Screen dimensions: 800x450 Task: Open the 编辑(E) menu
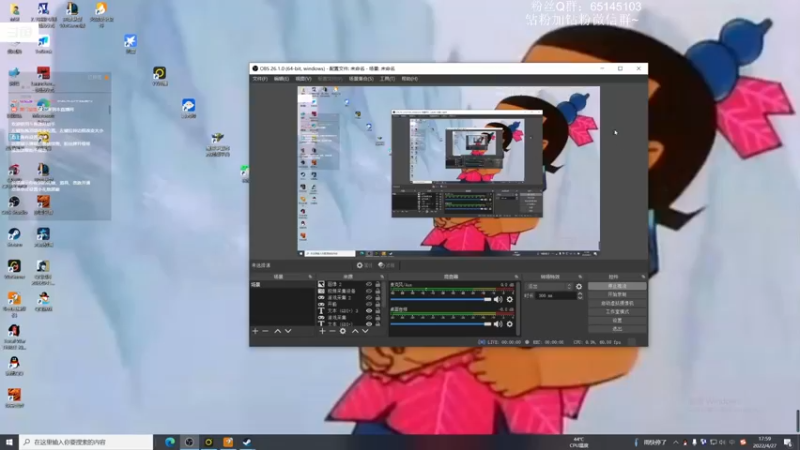[x=281, y=79]
